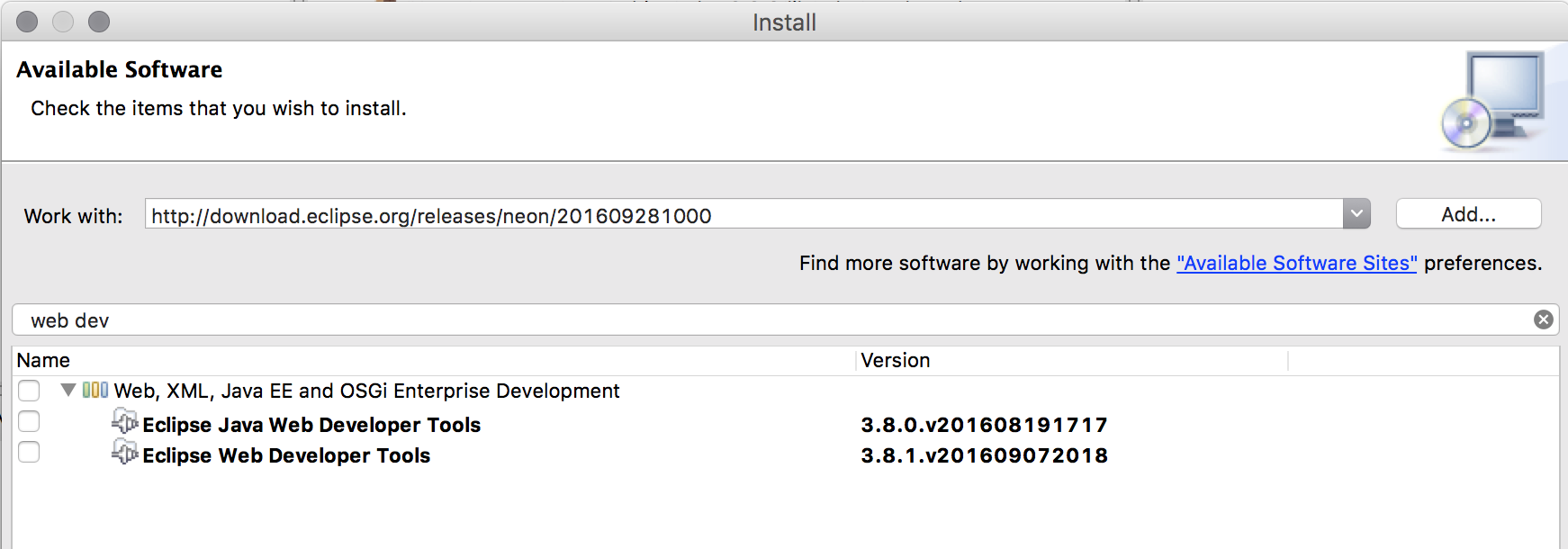Click the Eclipse Java Web Developer Tools feature icon
1568x549 pixels.
[124, 421]
